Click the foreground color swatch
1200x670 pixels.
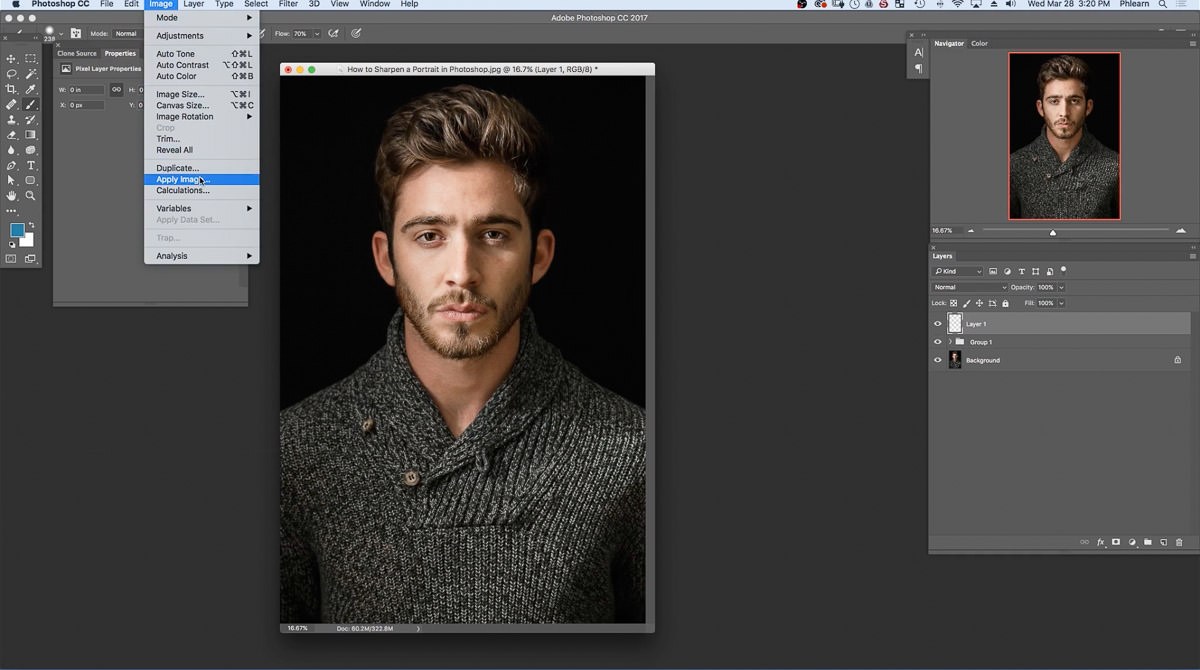click(x=17, y=230)
